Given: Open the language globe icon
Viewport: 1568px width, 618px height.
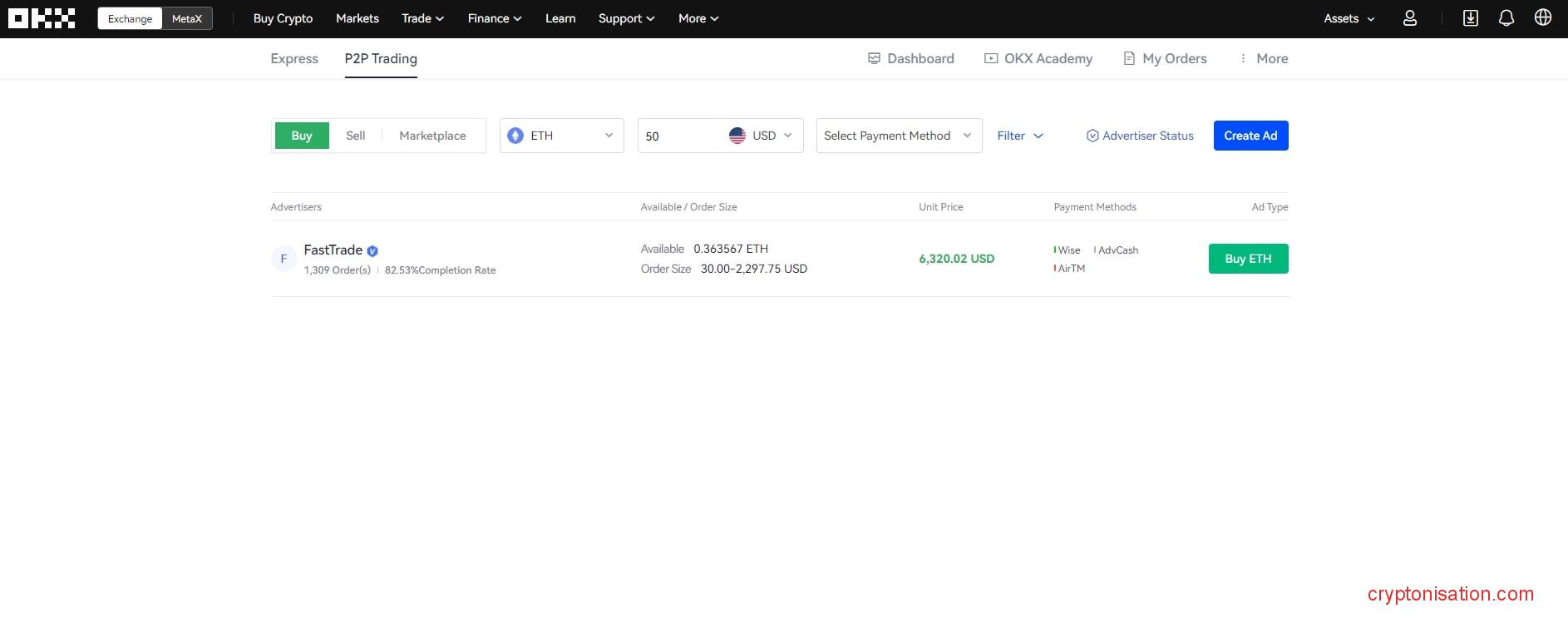Looking at the screenshot, I should (x=1543, y=17).
